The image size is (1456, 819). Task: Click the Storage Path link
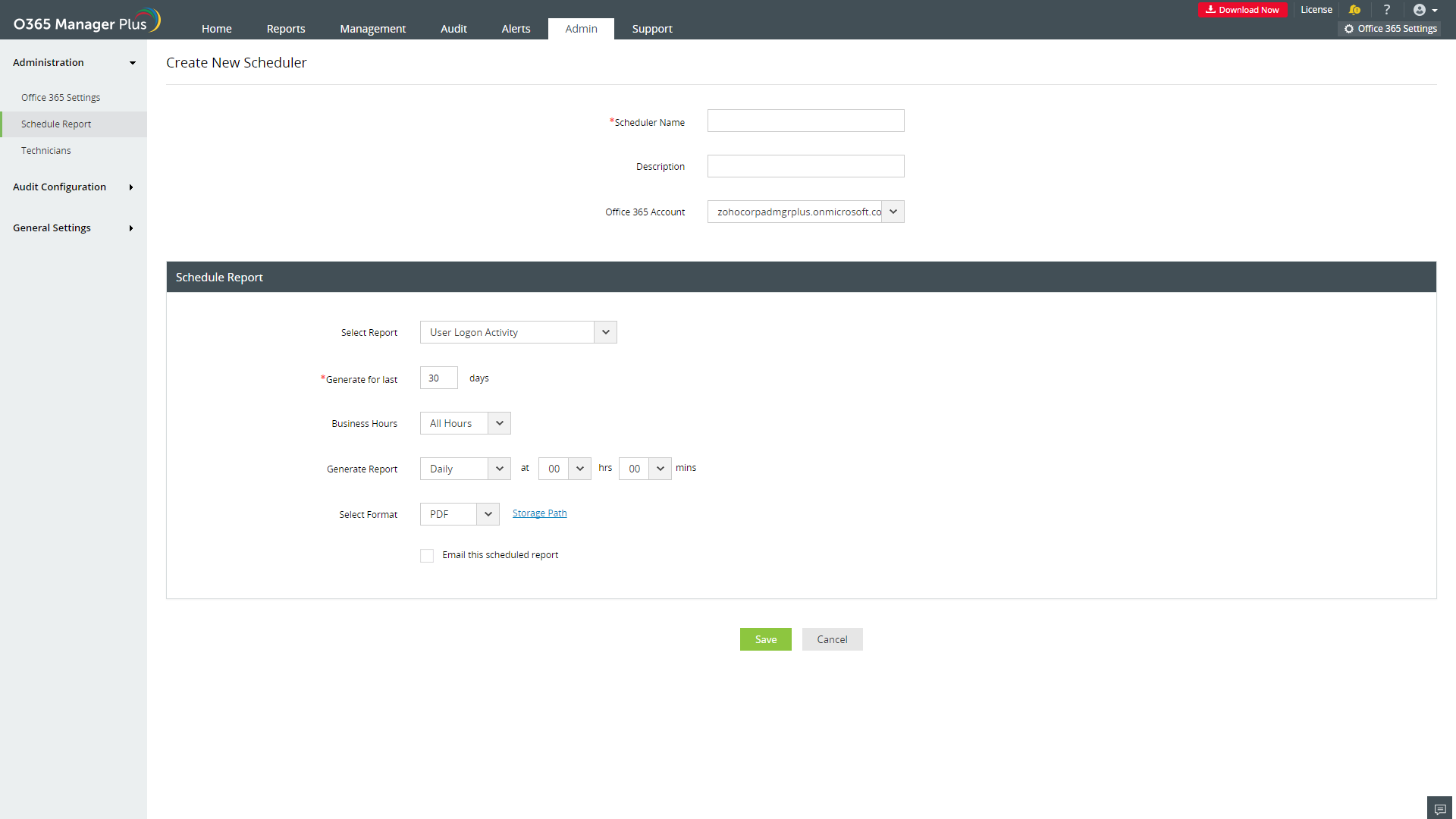[539, 513]
